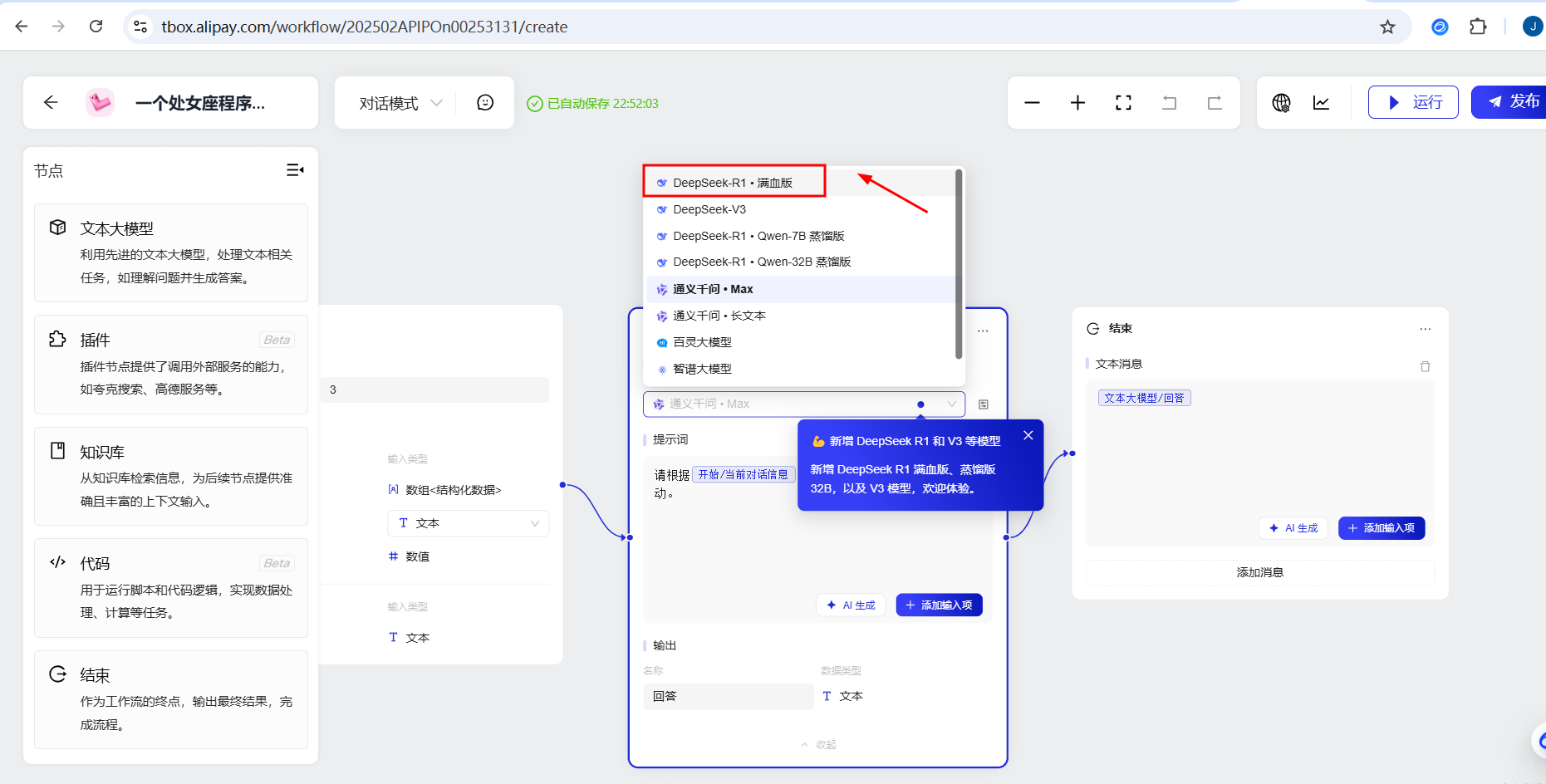The height and width of the screenshot is (784, 1546).
Task: Zoom in the canvas with the plus icon
Action: (1077, 103)
